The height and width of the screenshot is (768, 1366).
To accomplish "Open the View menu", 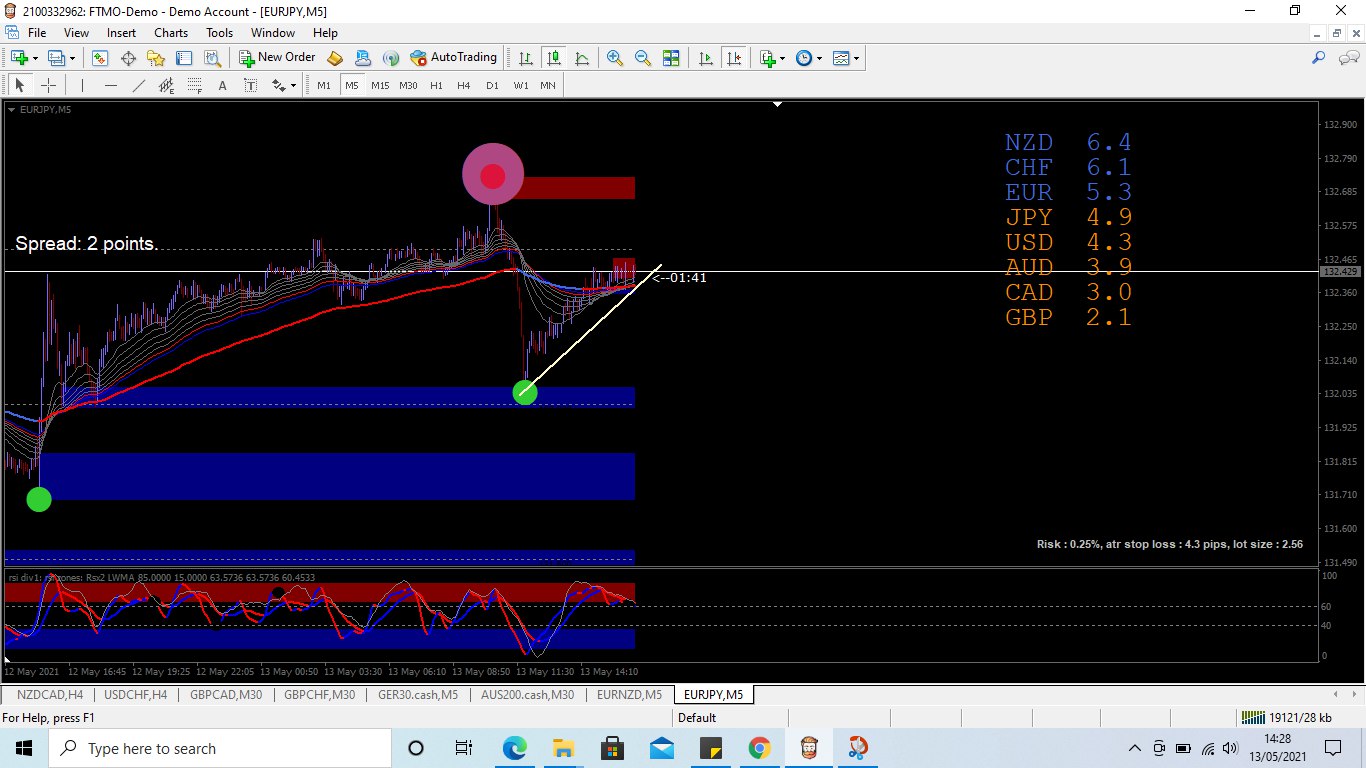I will 77,33.
